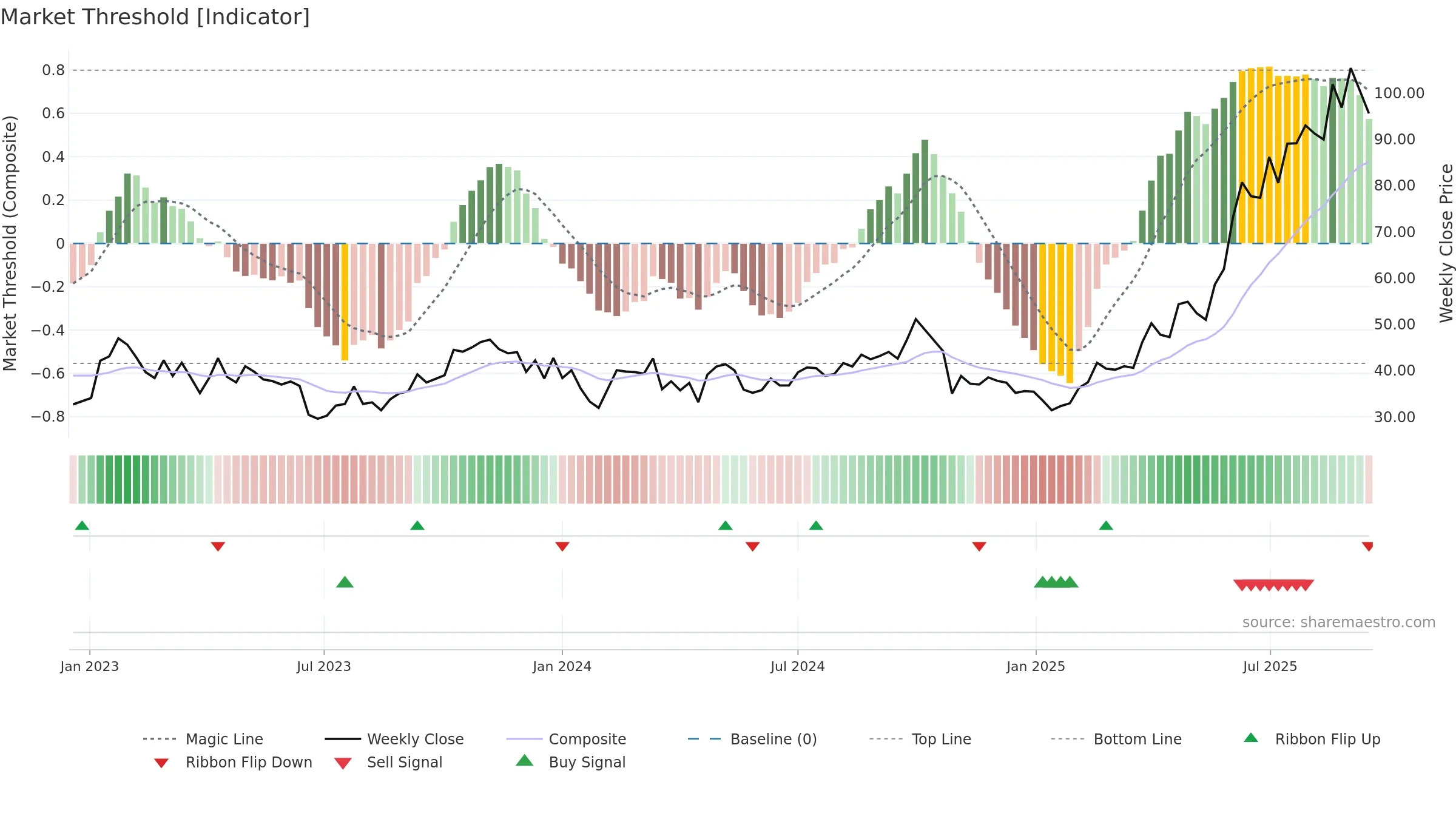Click the 30.00 price axis label

[1395, 417]
